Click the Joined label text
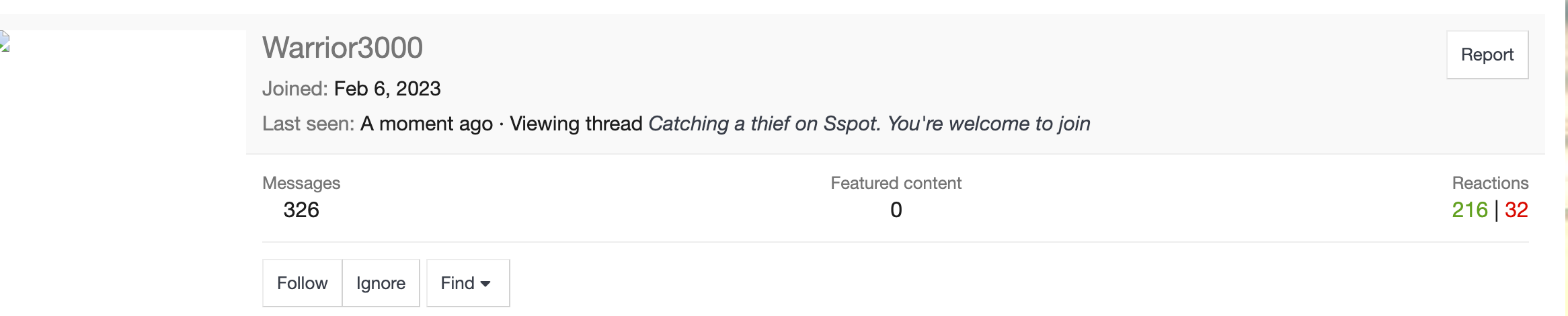The image size is (1568, 316). (x=295, y=89)
